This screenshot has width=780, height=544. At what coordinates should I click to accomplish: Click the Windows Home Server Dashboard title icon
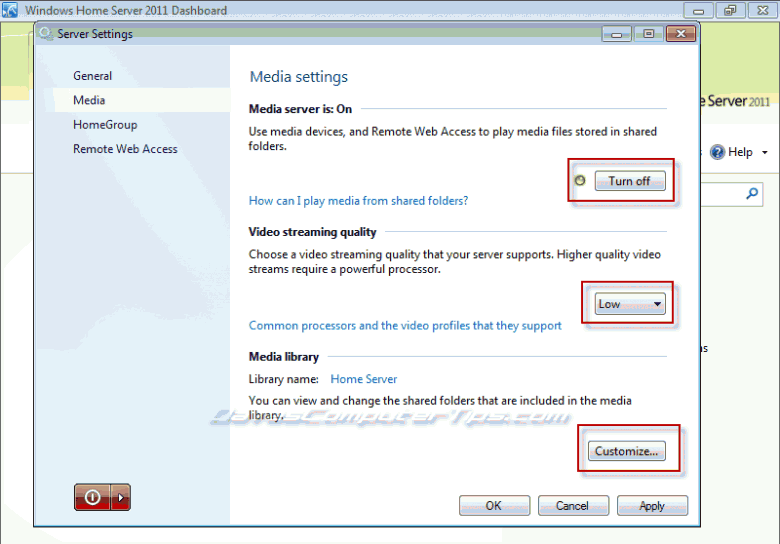9,10
